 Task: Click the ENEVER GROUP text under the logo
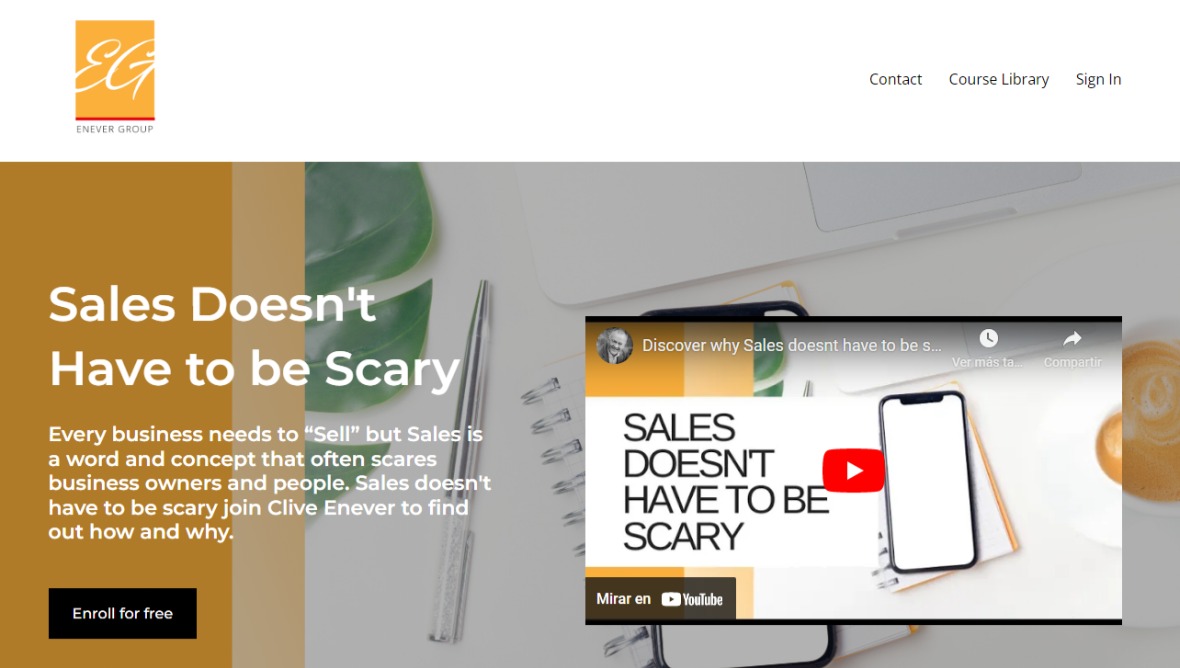click(x=114, y=129)
